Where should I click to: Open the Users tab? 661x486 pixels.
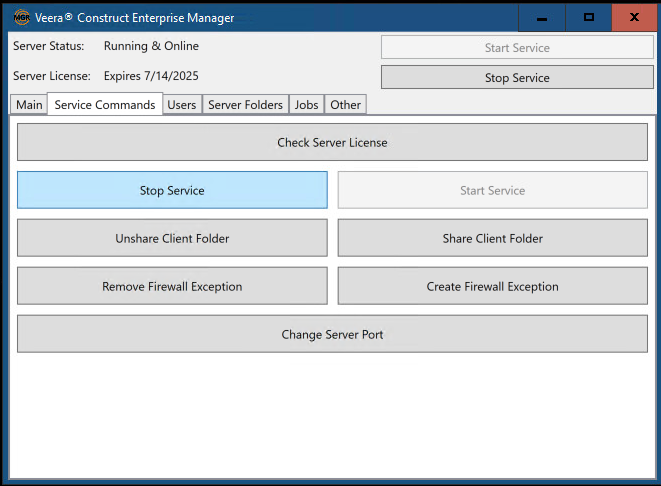tap(182, 105)
